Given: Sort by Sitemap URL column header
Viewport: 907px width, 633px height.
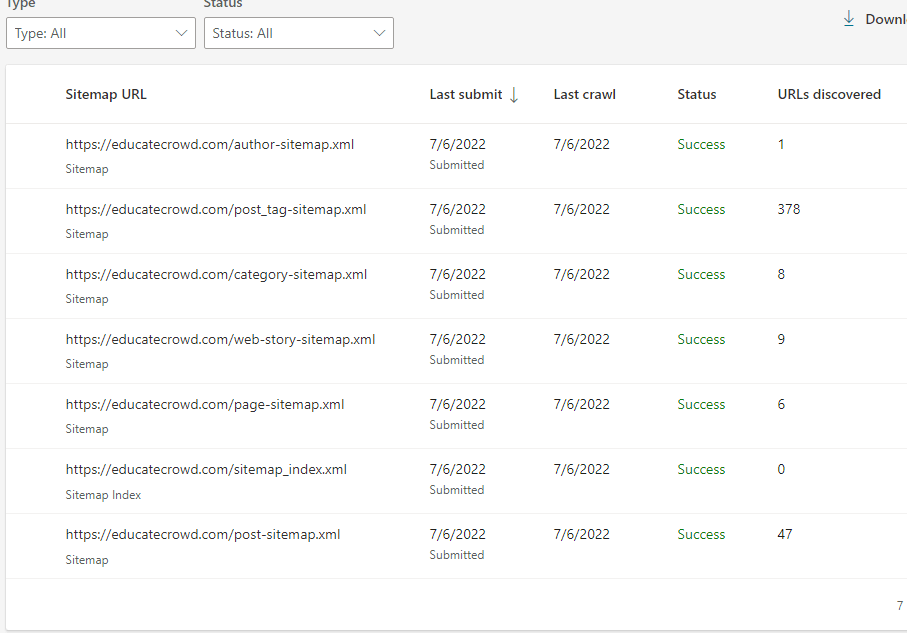Looking at the screenshot, I should (106, 94).
